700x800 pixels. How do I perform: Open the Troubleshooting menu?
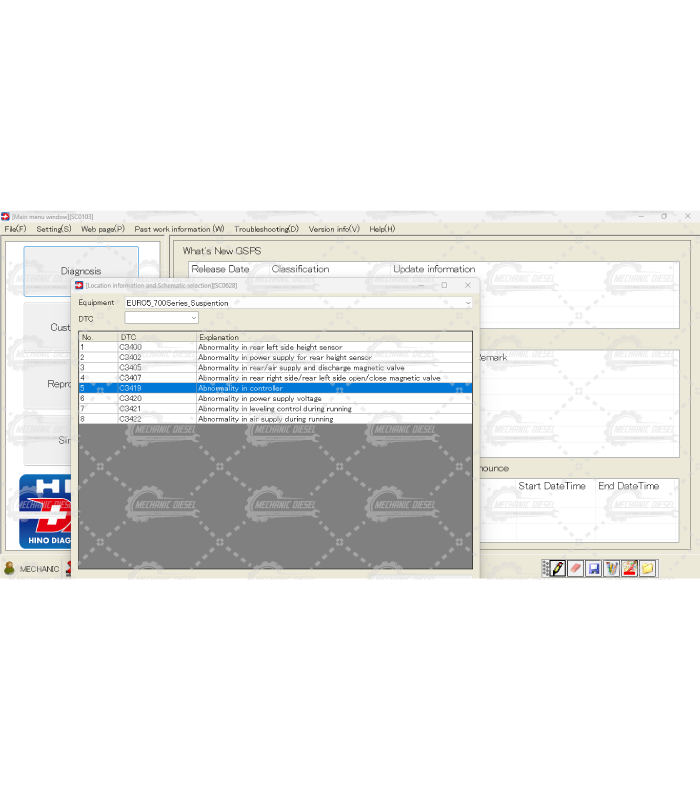[x=266, y=229]
